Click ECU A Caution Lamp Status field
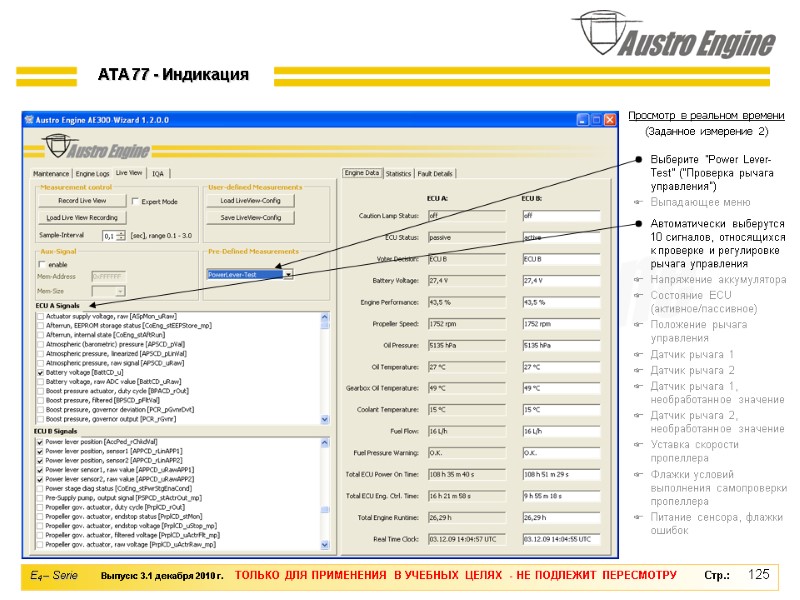The image size is (800, 600). [467, 216]
